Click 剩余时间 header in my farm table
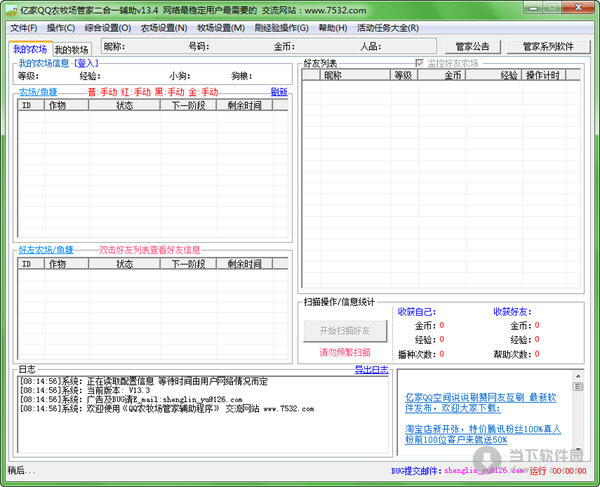The image size is (600, 487). (245, 105)
